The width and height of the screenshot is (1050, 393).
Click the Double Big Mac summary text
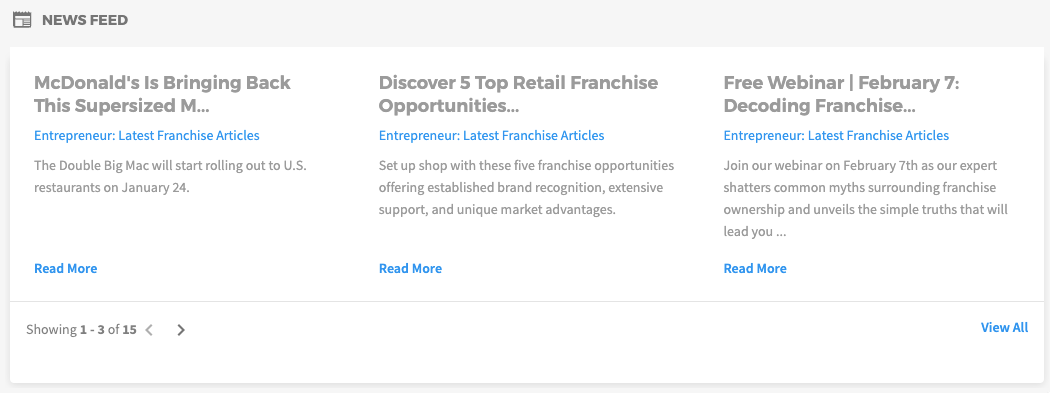pyautogui.click(x=170, y=176)
